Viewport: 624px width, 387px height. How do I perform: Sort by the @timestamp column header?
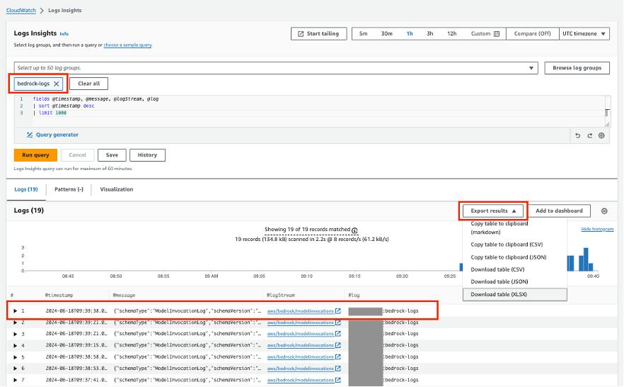click(x=59, y=295)
